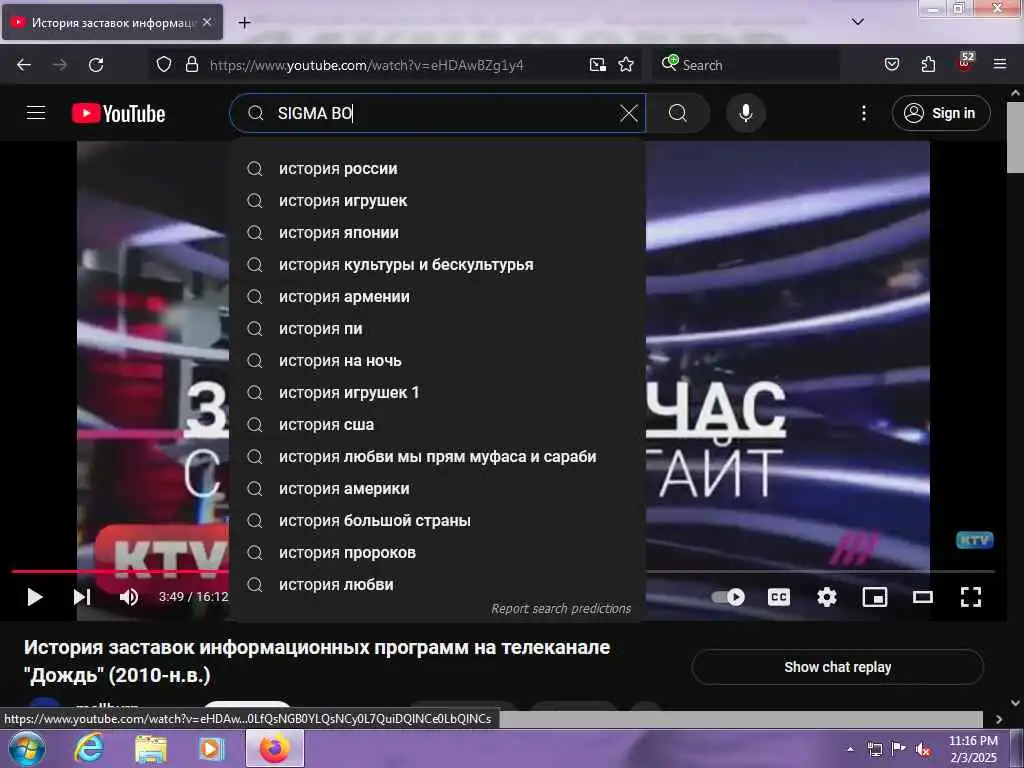
Task: Pick suggestion история пророков
Action: coord(438,552)
